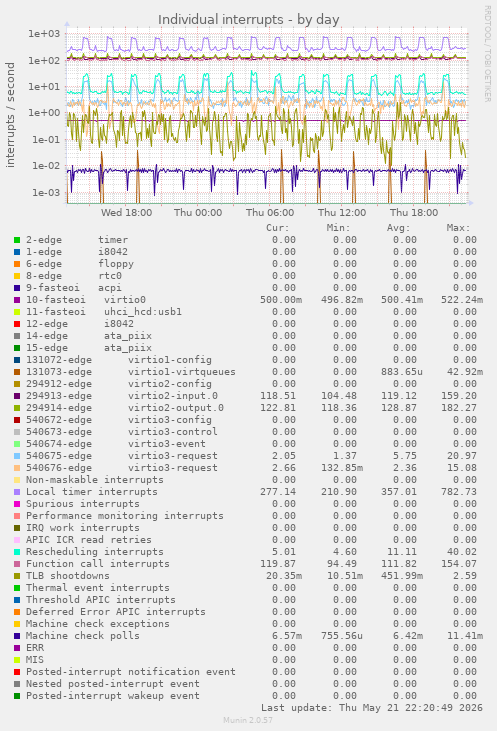Viewport: 497px width, 731px height.
Task: Click the 'Last update' timestamp text
Action: pyautogui.click(x=372, y=708)
